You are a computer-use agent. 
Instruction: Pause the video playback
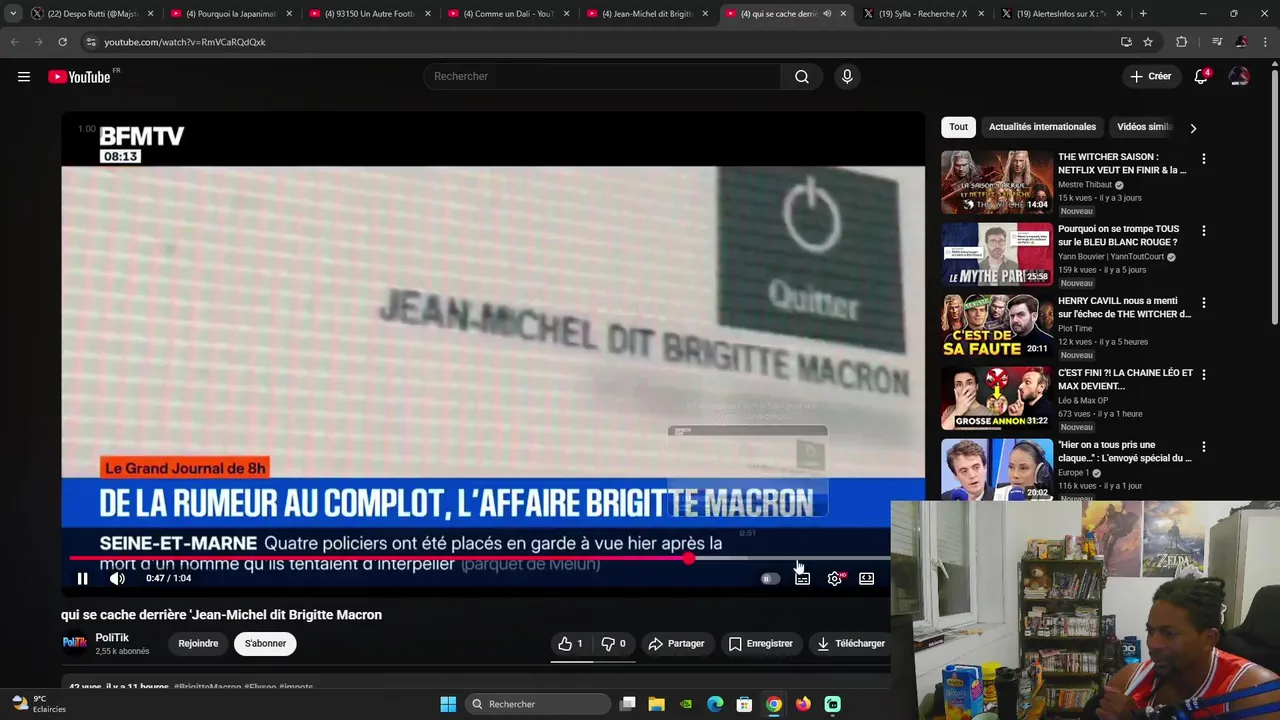[x=83, y=578]
